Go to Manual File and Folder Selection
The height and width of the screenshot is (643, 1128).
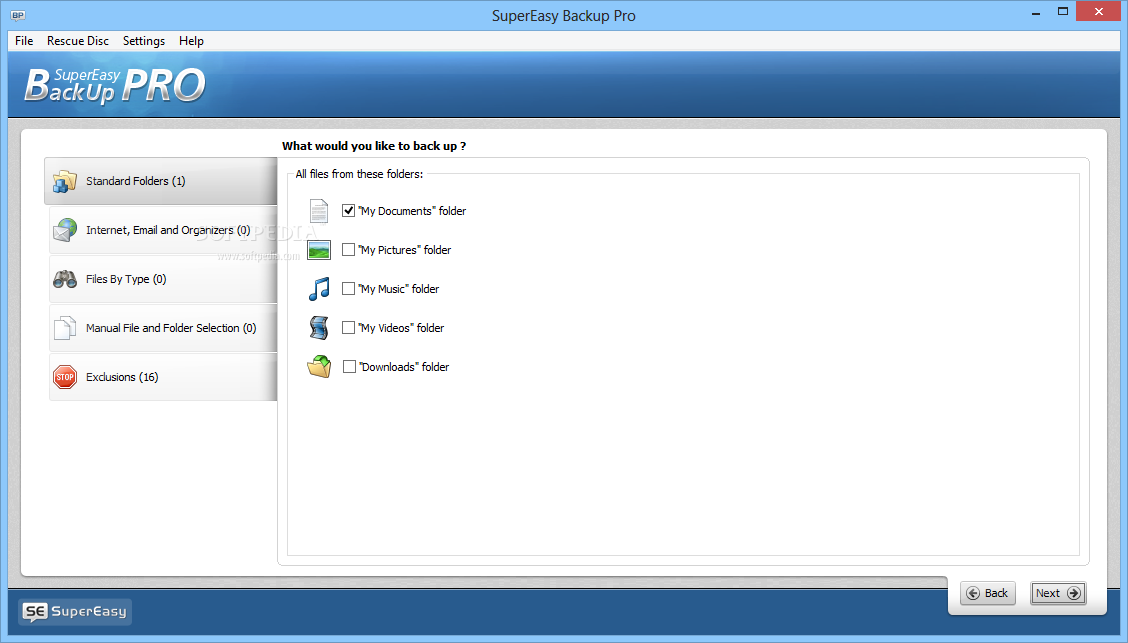(163, 328)
